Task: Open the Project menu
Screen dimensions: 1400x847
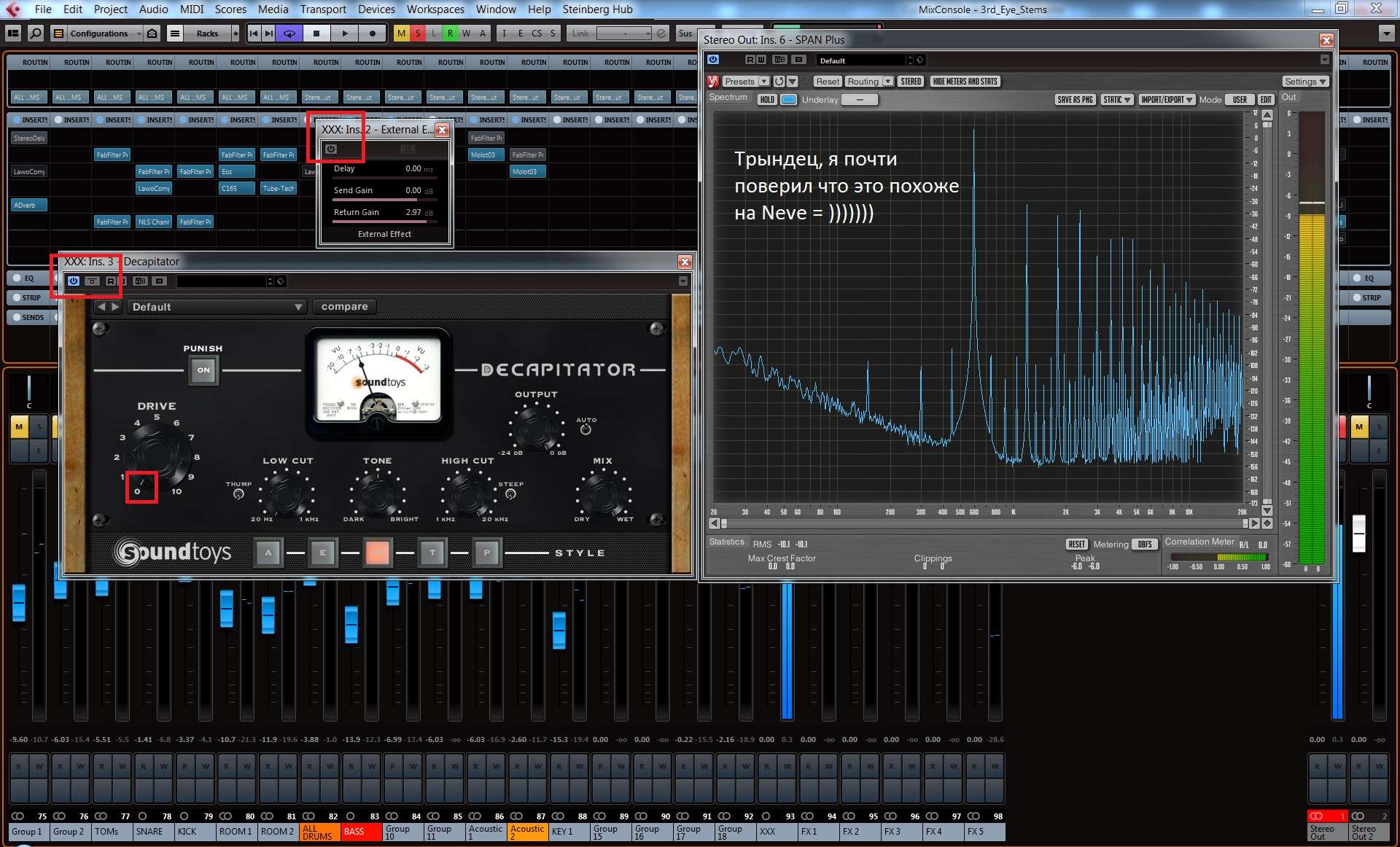Action: point(110,9)
